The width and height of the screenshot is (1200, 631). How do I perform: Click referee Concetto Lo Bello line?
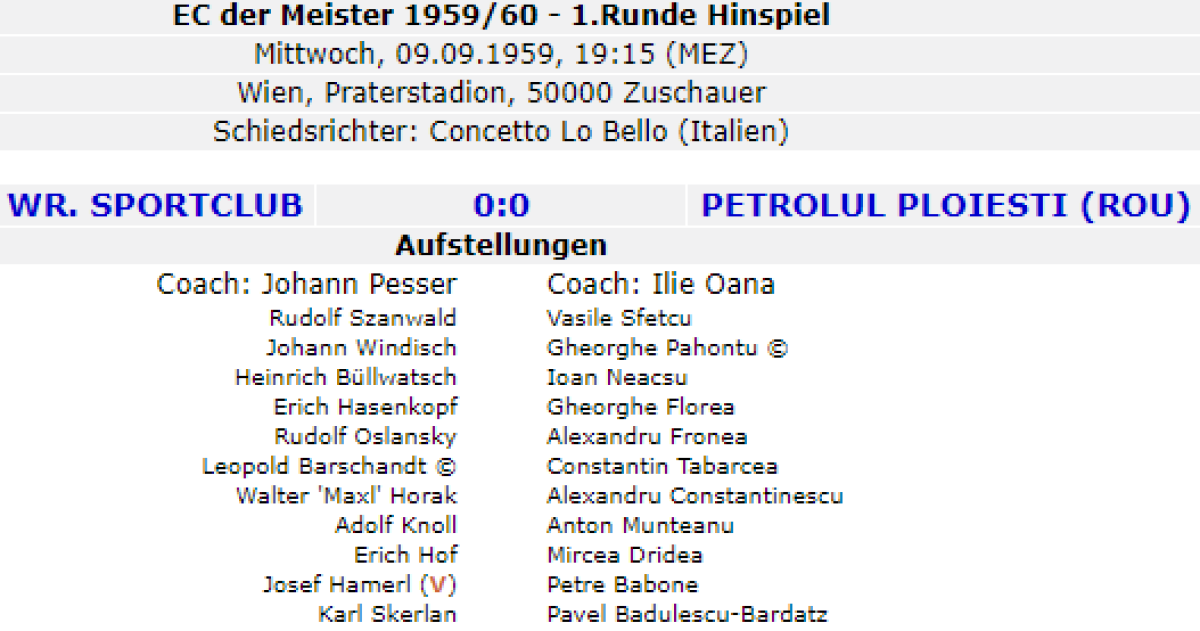500,131
